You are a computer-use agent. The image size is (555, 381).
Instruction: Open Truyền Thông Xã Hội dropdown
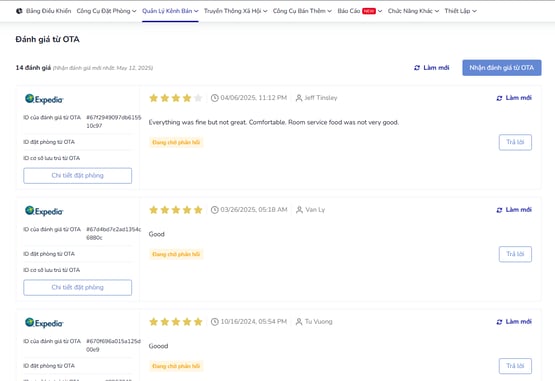point(235,11)
